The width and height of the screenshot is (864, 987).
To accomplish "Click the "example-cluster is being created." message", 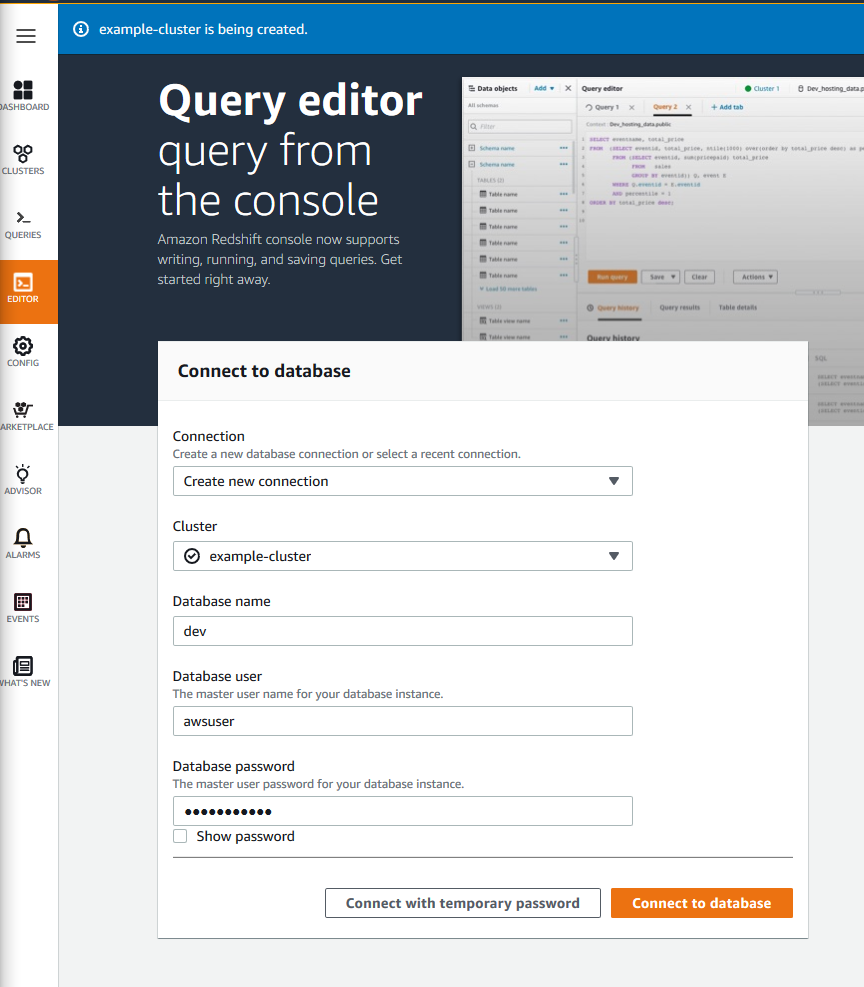I will pos(203,29).
